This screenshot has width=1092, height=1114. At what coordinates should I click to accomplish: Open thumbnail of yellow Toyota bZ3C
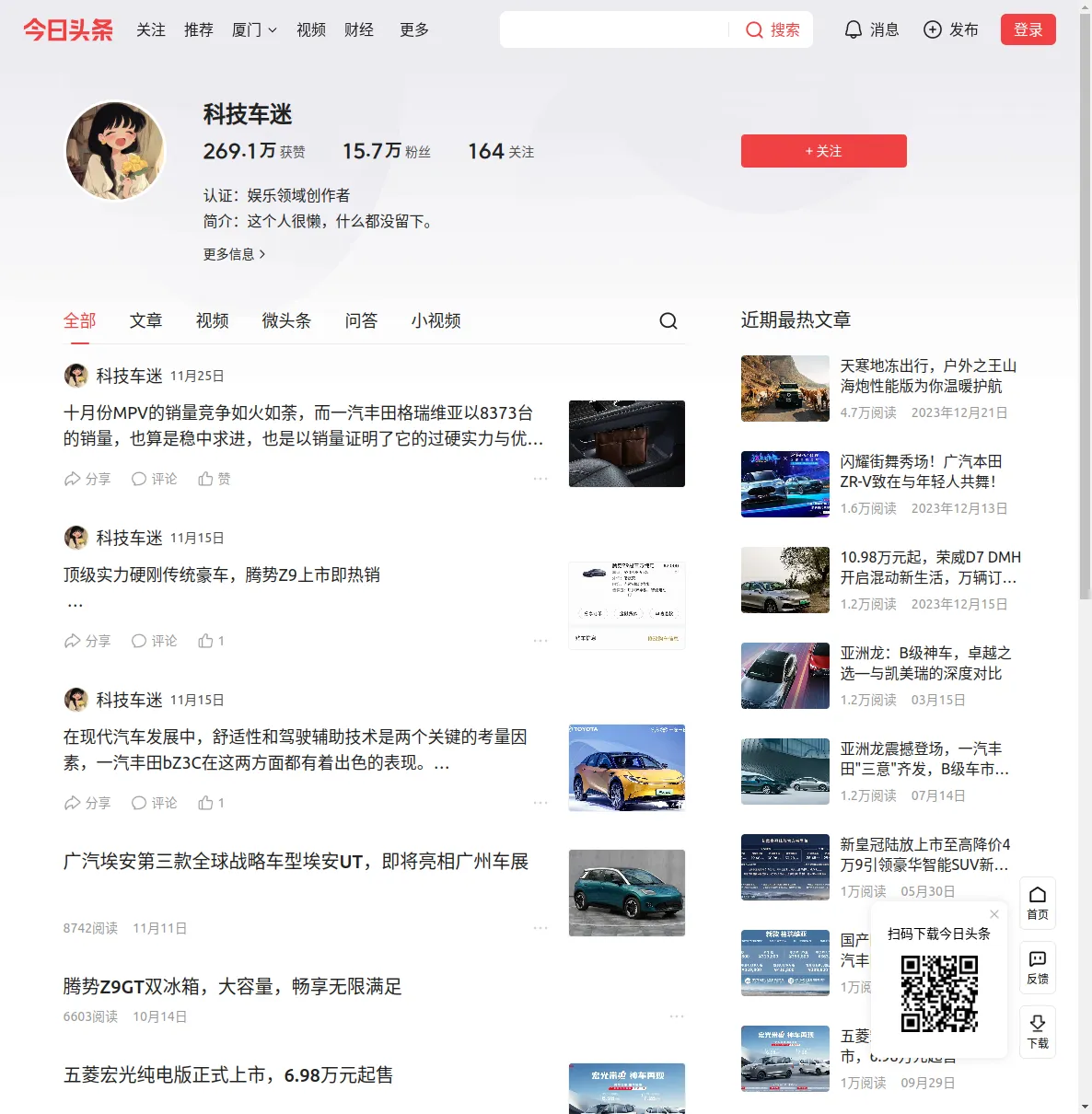tap(627, 768)
